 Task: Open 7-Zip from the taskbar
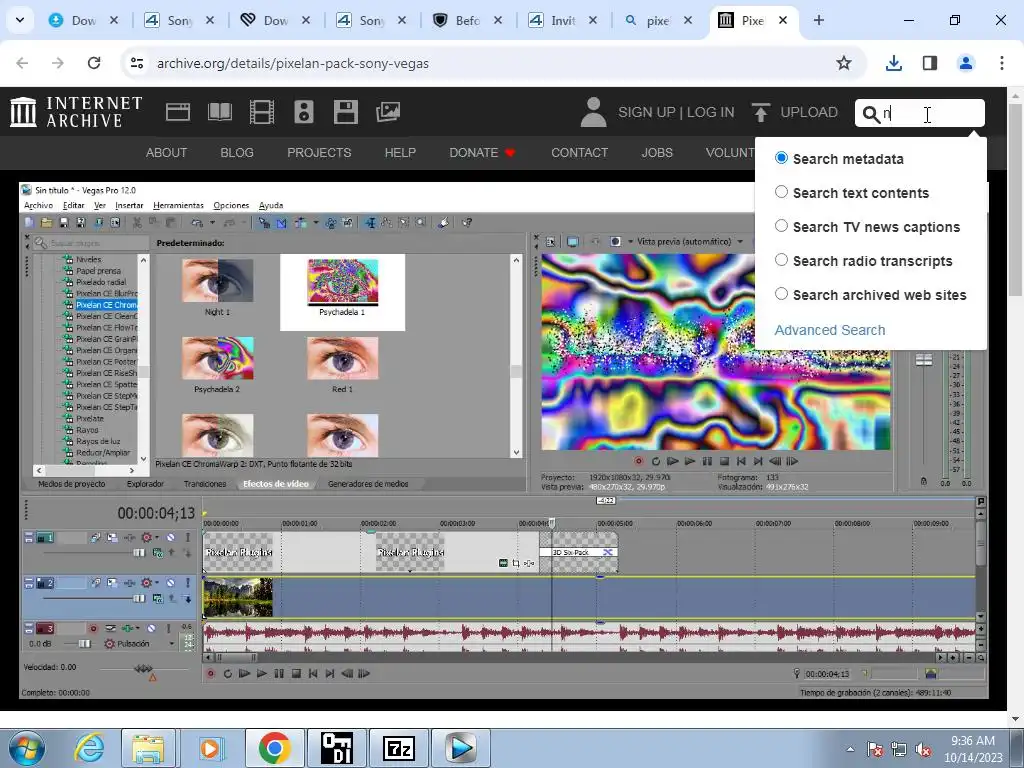(x=398, y=748)
